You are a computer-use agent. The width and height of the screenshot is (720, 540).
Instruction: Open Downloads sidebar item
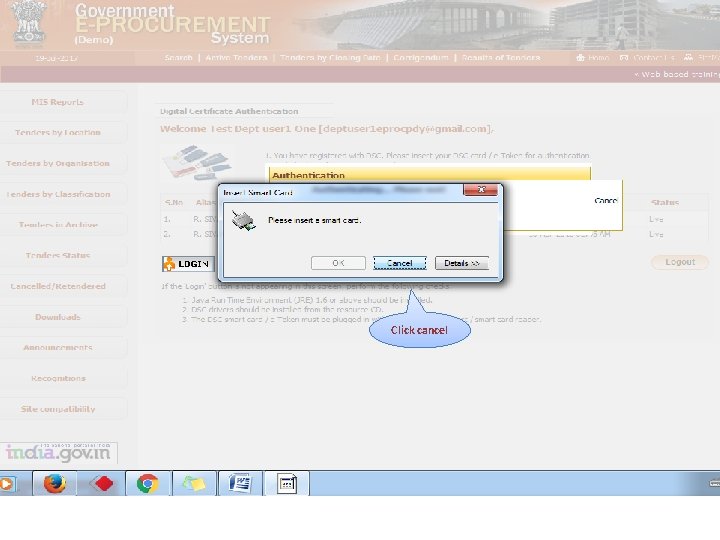pyautogui.click(x=58, y=317)
